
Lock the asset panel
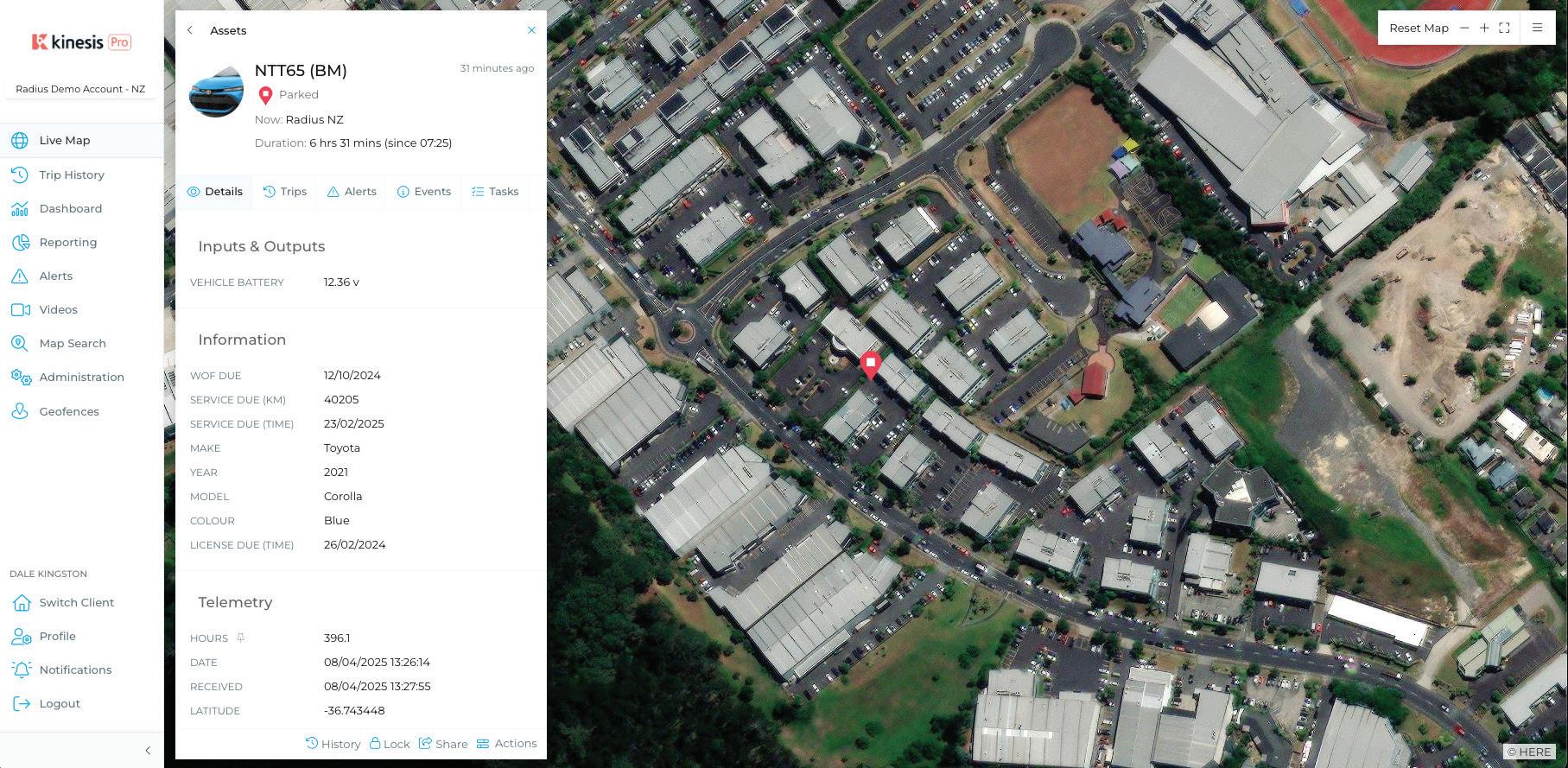pos(390,744)
